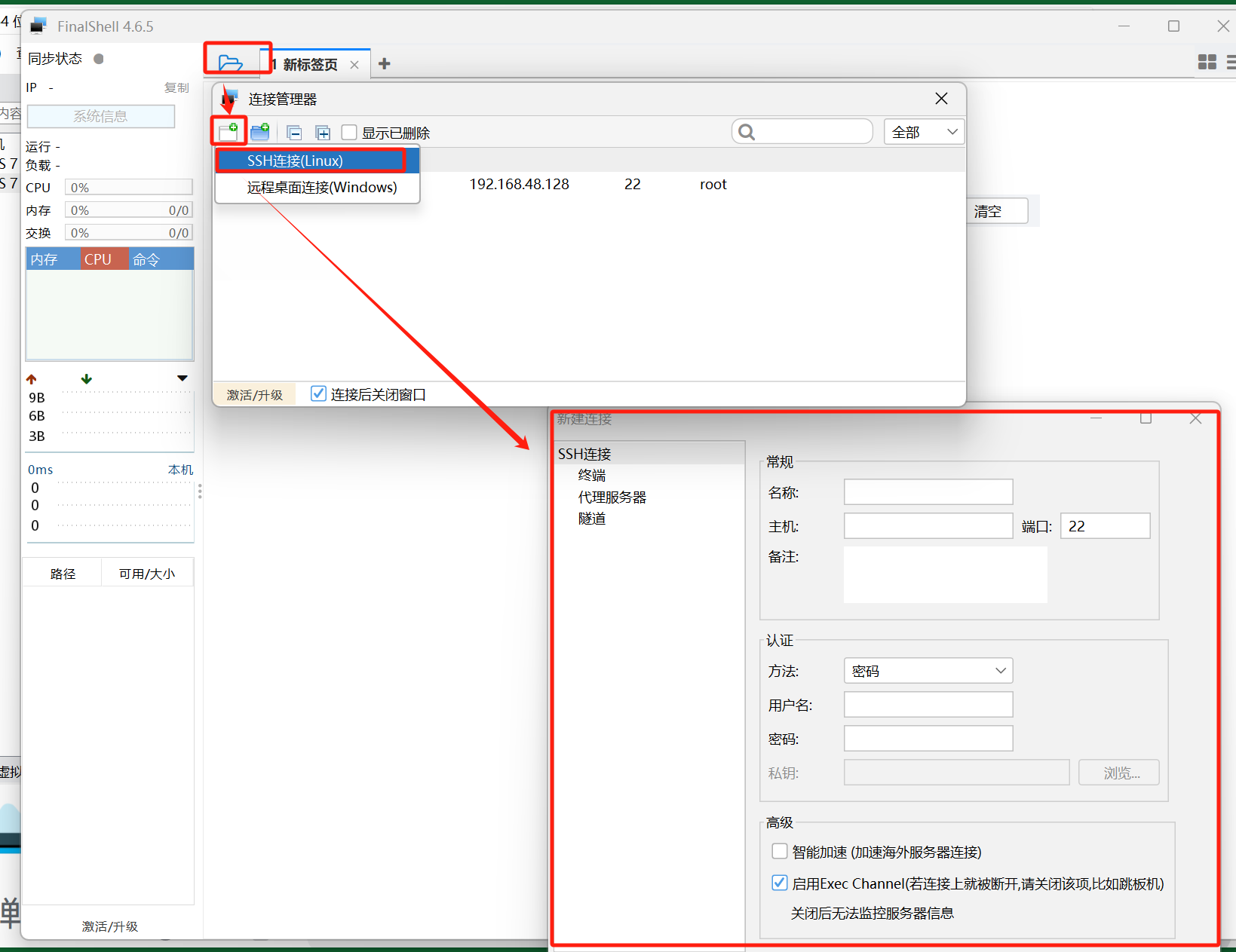The width and height of the screenshot is (1236, 952).
Task: Open the network interface dropdown triangle
Action: pos(182,378)
